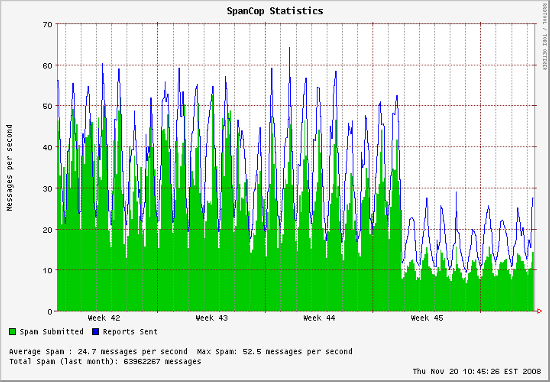Click the Total Spam last month line

coord(105,361)
